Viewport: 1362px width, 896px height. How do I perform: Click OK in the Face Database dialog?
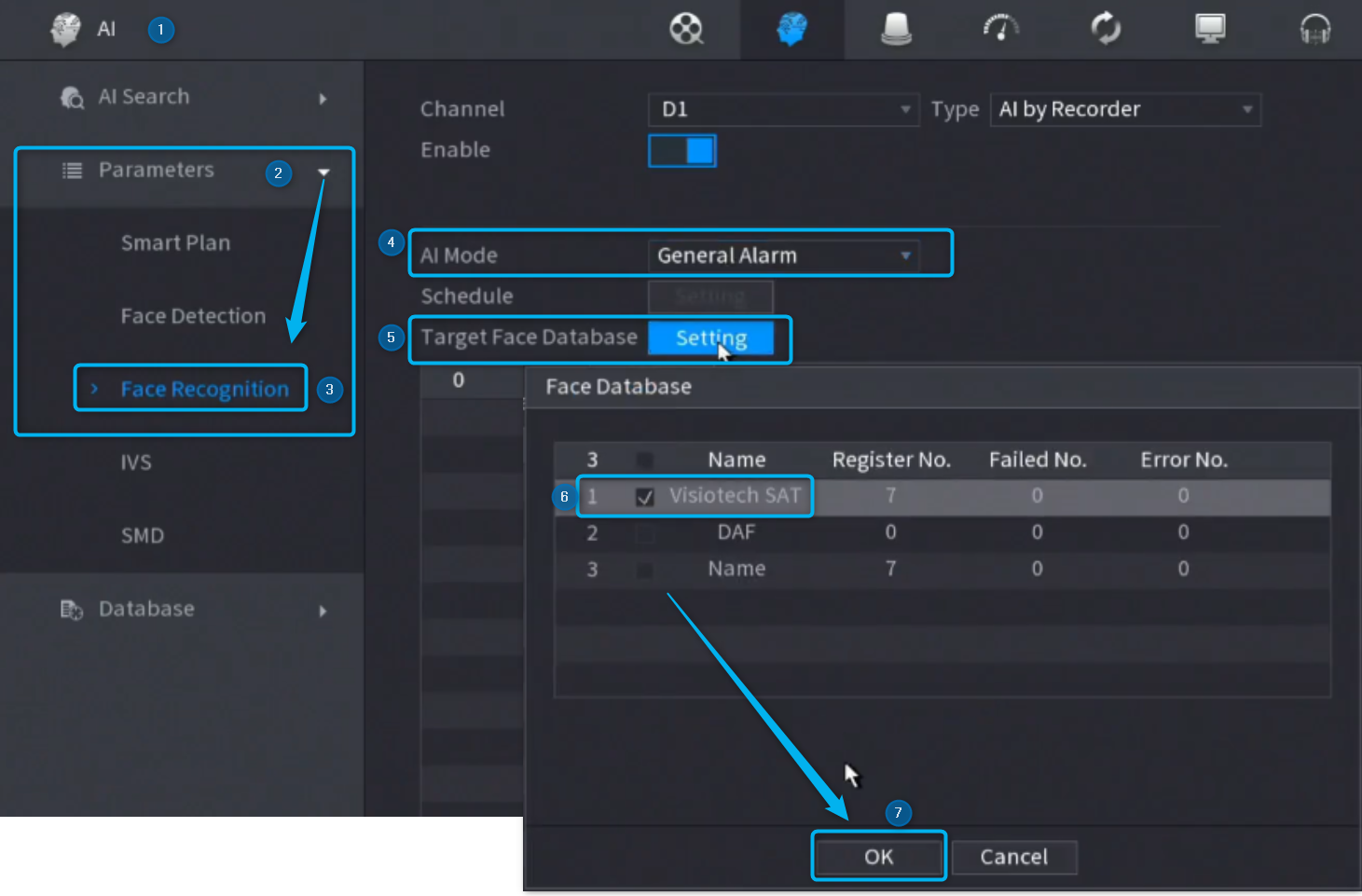[x=878, y=857]
